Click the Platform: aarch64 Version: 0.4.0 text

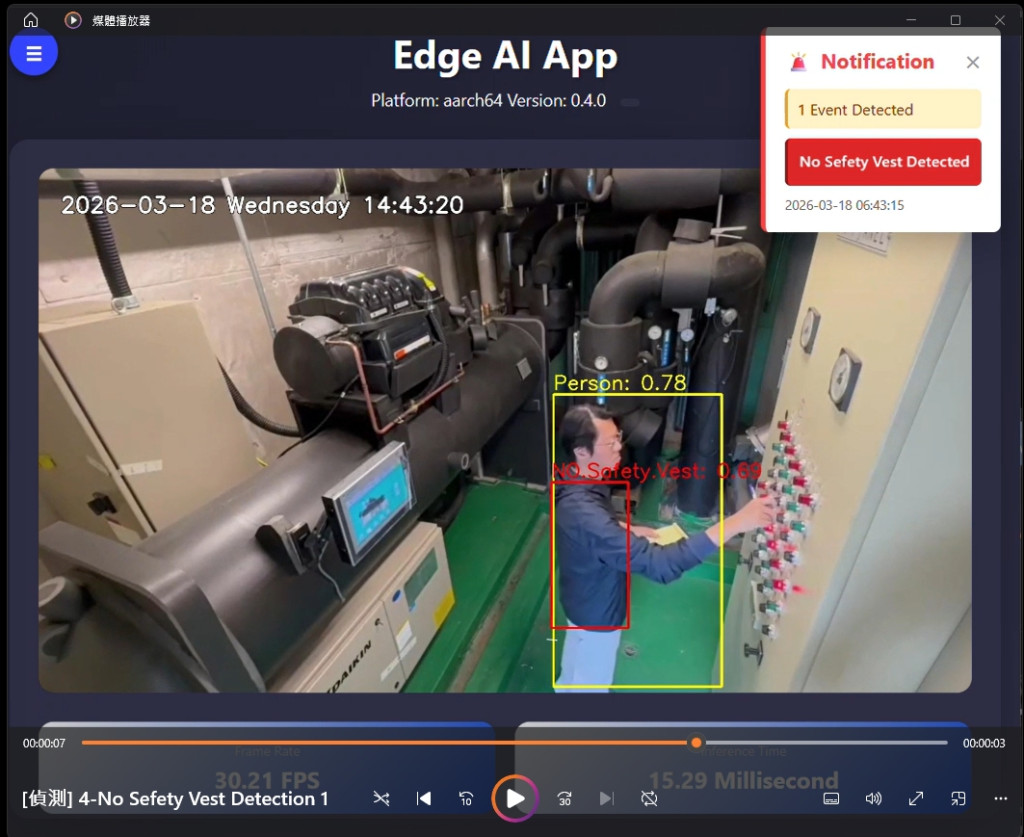[488, 101]
